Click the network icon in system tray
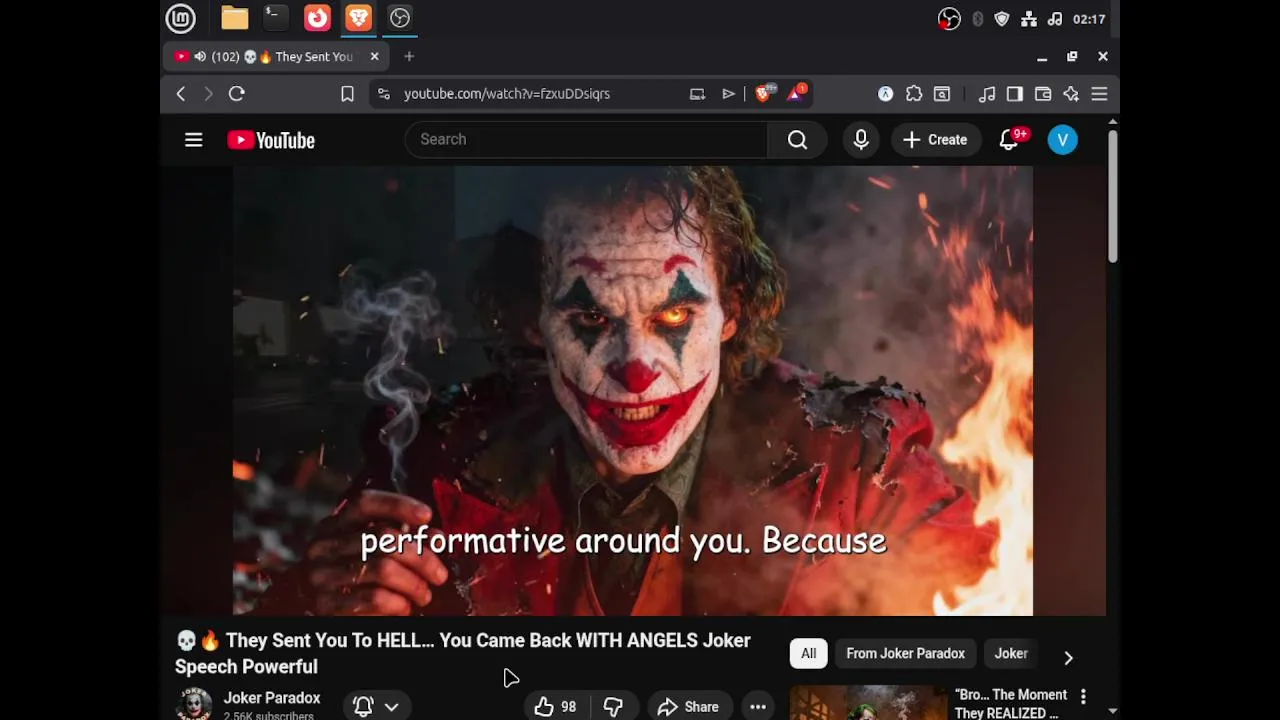Viewport: 1280px width, 720px height. pos(1028,19)
